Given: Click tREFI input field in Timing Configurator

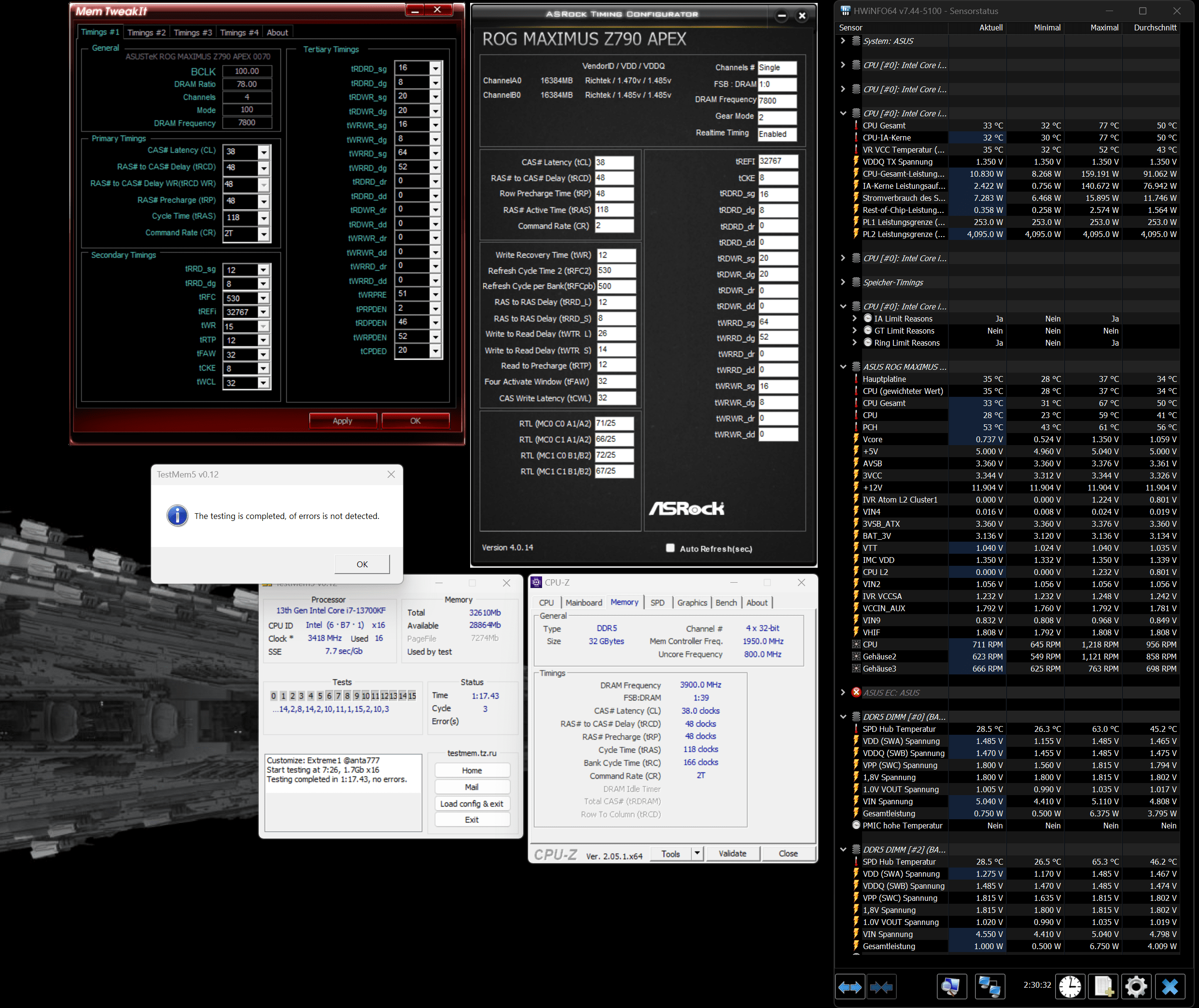Looking at the screenshot, I should tap(778, 161).
